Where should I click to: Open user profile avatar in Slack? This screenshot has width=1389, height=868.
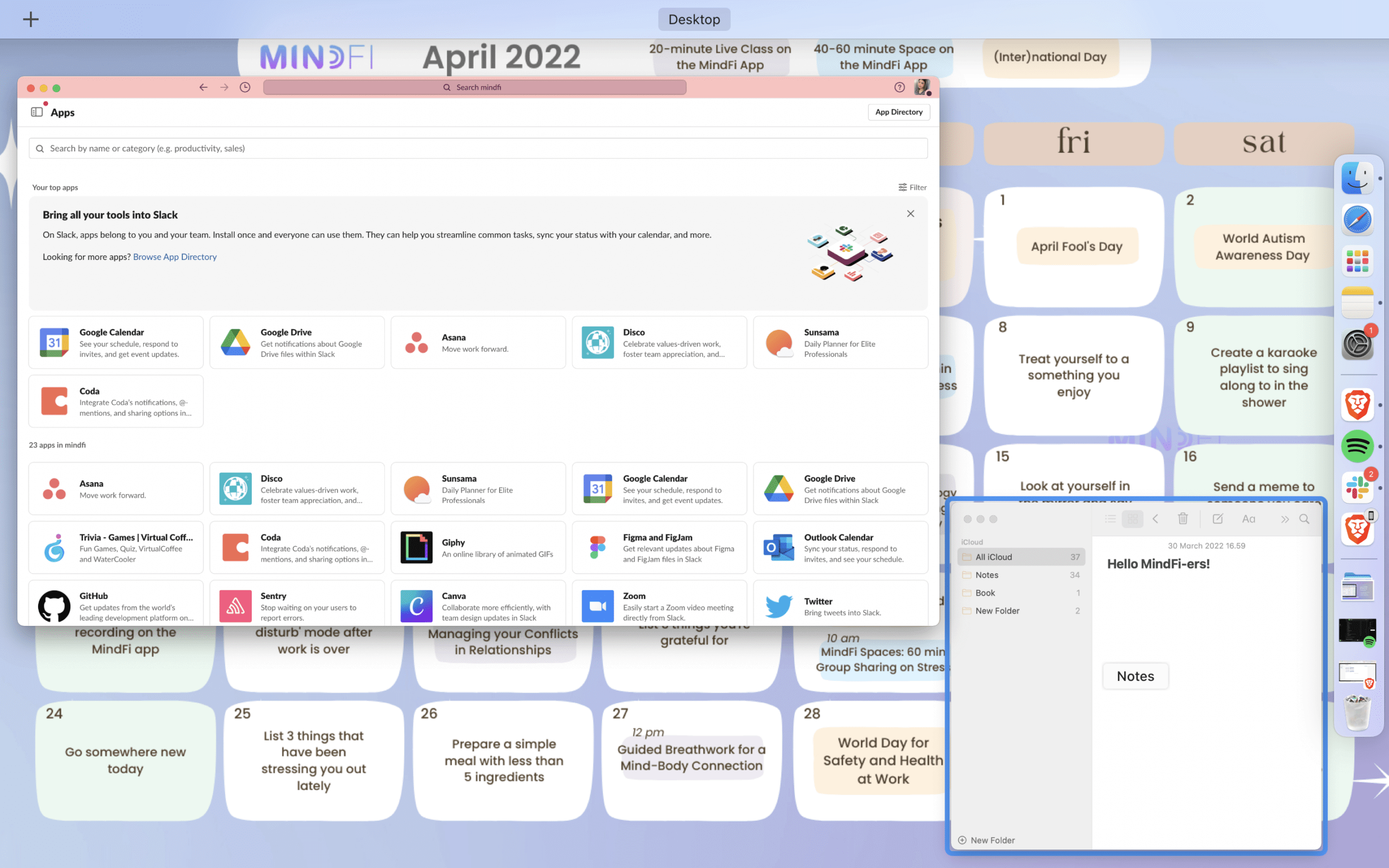922,87
